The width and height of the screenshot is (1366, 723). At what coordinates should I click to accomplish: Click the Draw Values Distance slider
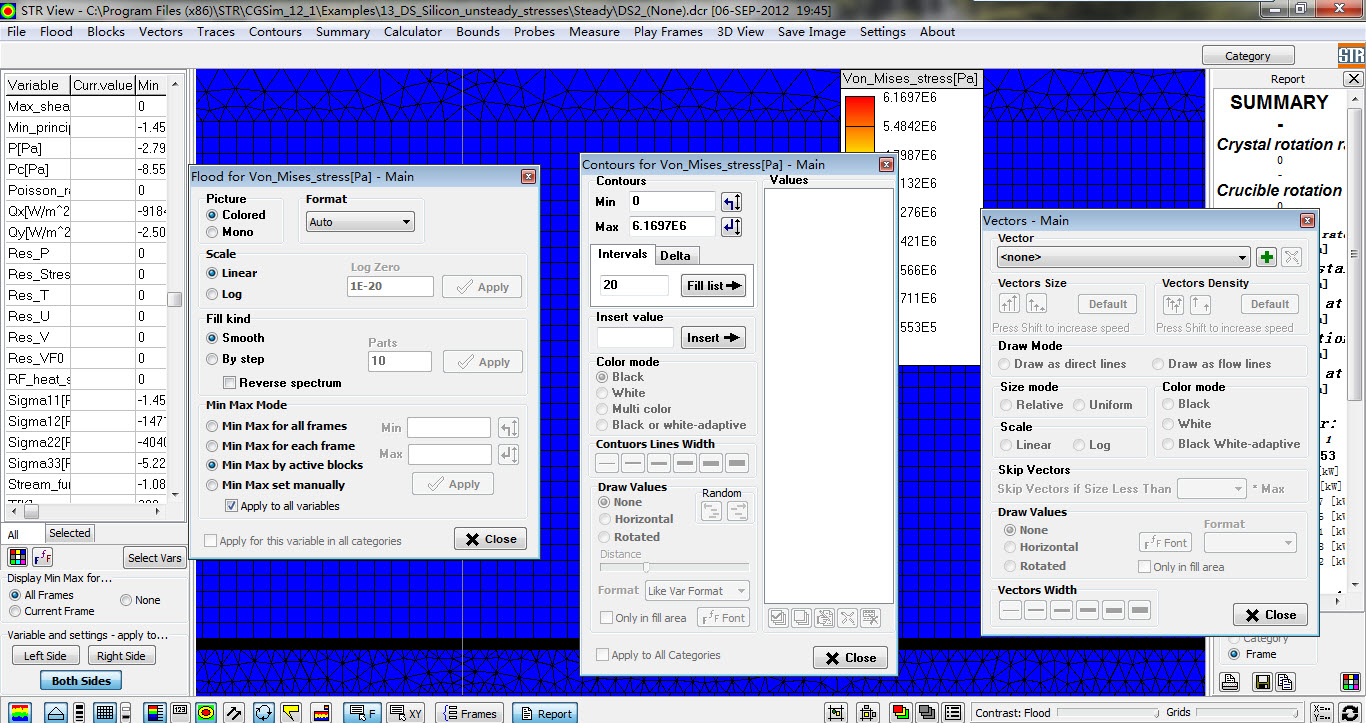point(673,567)
